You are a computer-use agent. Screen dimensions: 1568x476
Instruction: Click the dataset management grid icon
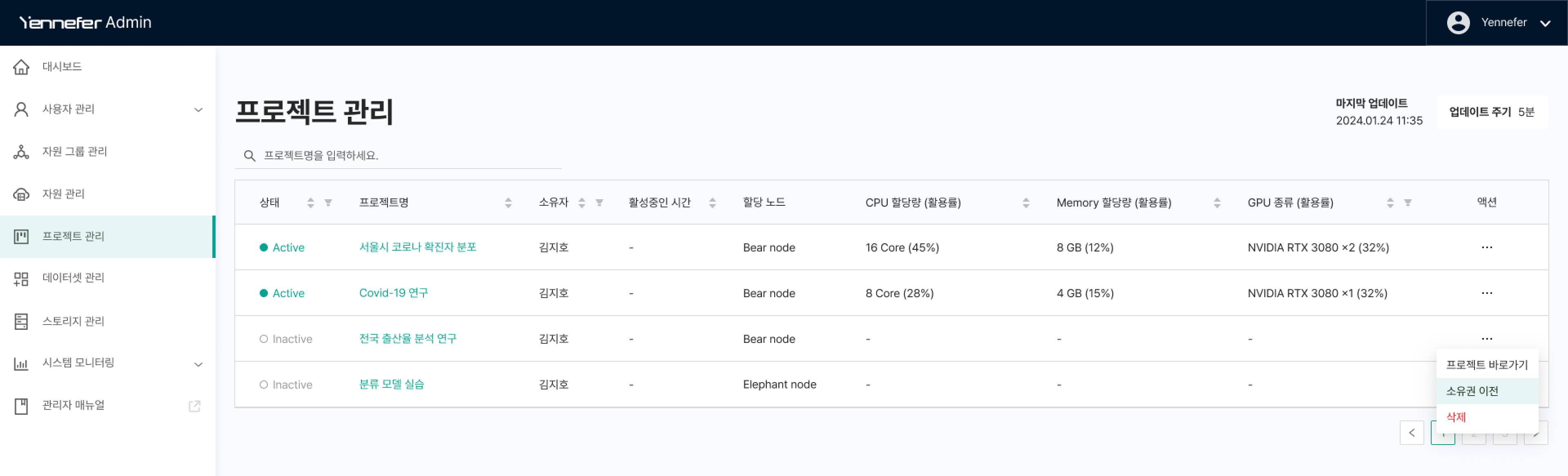(21, 279)
